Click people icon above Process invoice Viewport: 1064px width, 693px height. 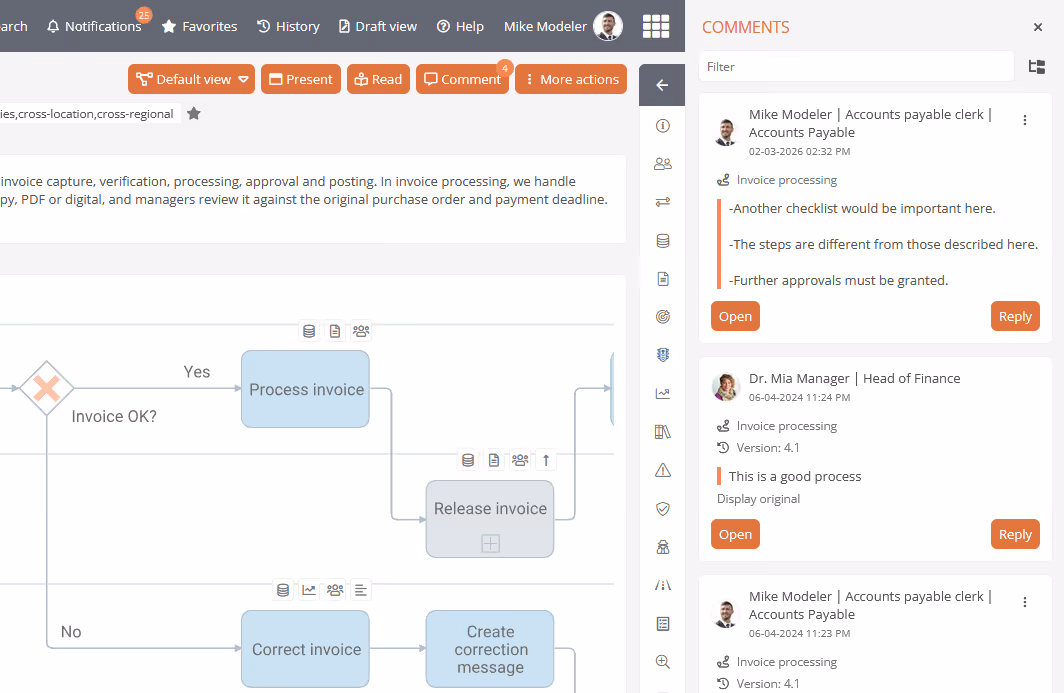361,331
